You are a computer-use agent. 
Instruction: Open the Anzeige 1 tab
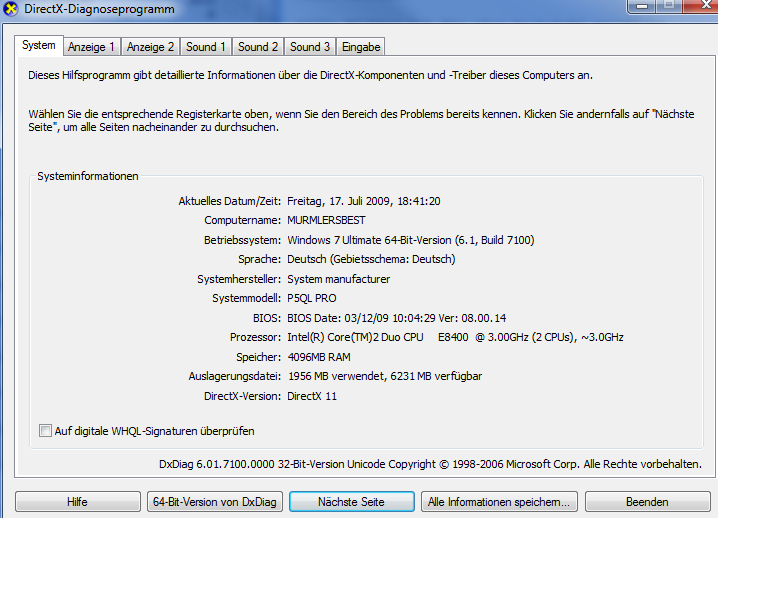click(91, 47)
